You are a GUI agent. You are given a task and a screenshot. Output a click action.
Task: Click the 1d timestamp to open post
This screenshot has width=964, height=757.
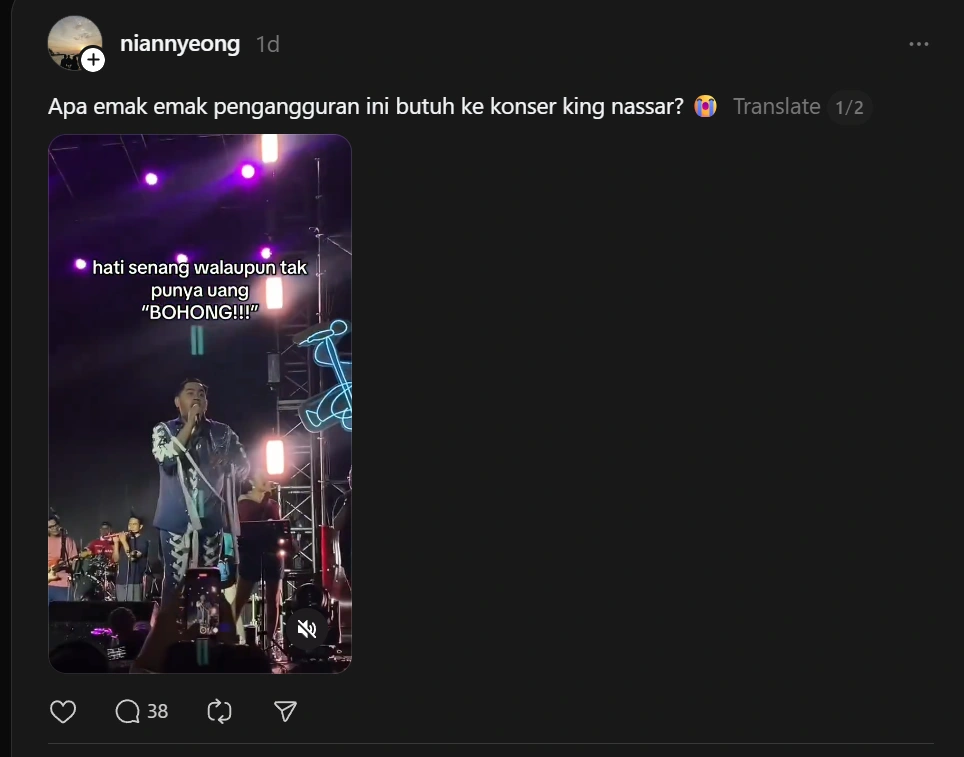[x=266, y=44]
